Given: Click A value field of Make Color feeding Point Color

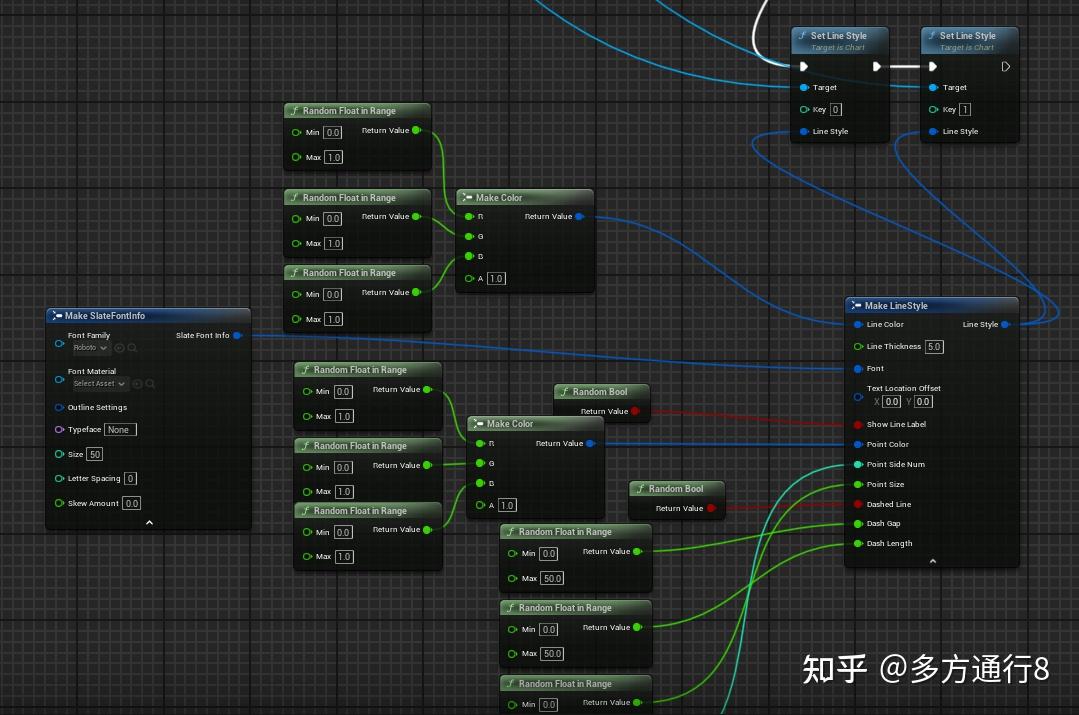Looking at the screenshot, I should tap(507, 505).
